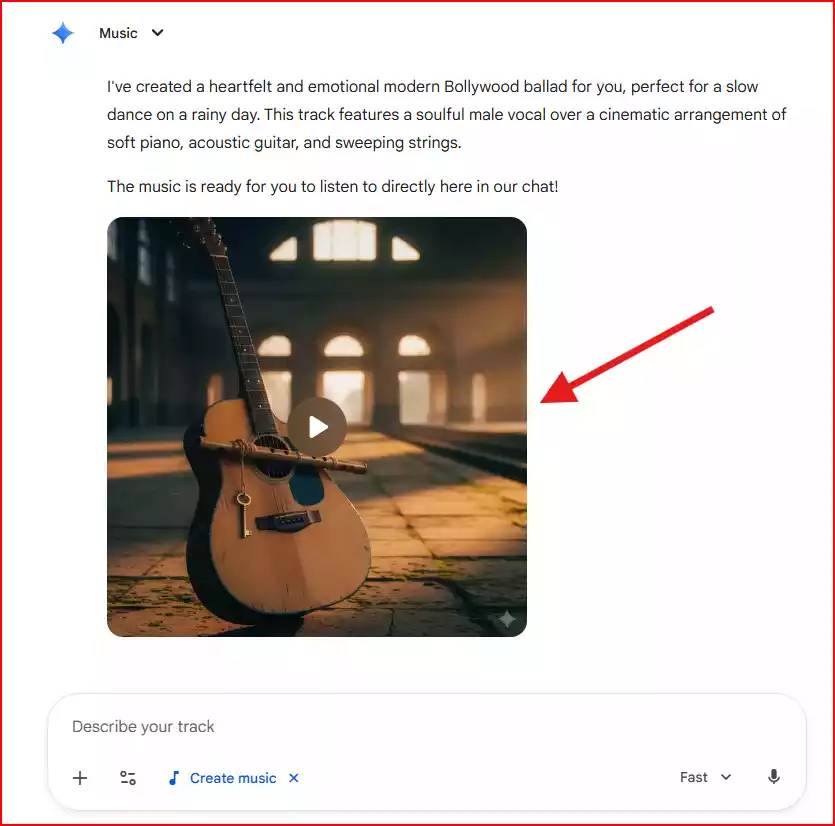Select the guitar artwork thumbnail

tap(317, 426)
